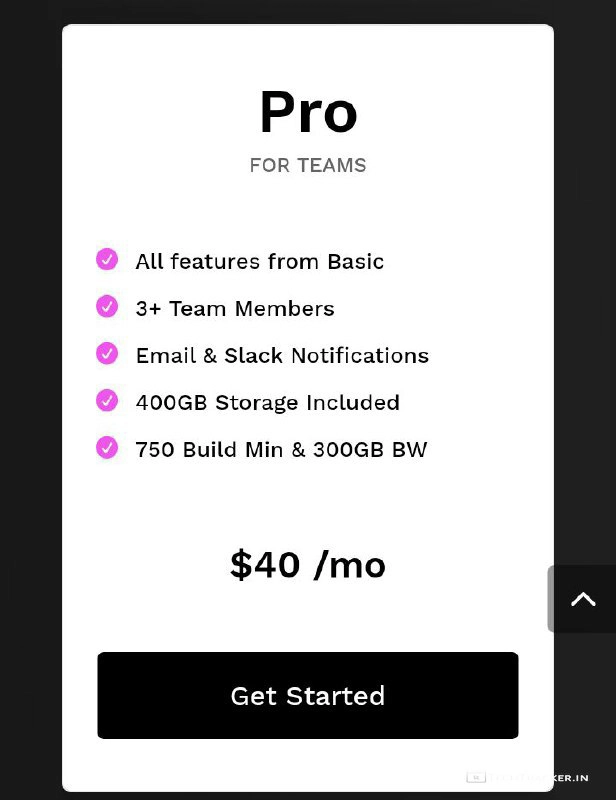Click the blank card space above the price
The height and width of the screenshot is (800, 616).
308,505
